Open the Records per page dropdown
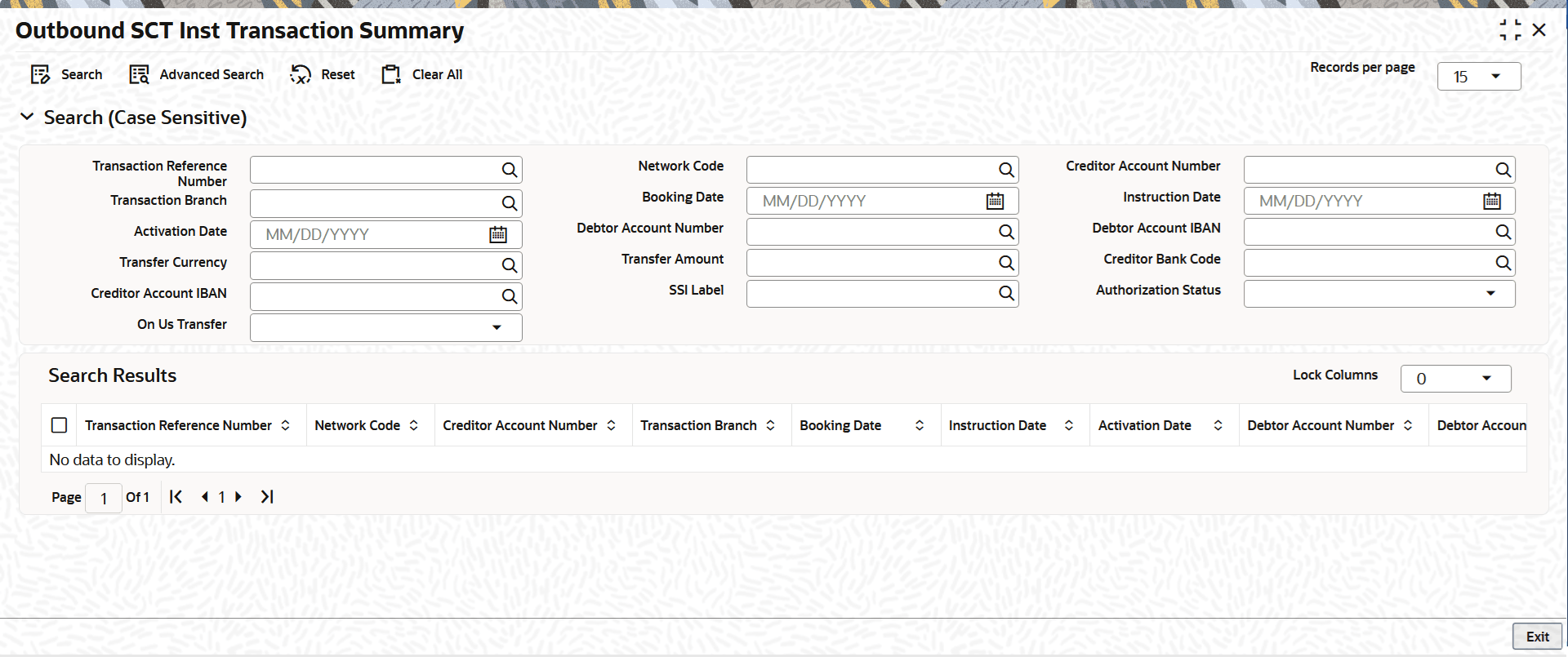 pos(1479,77)
